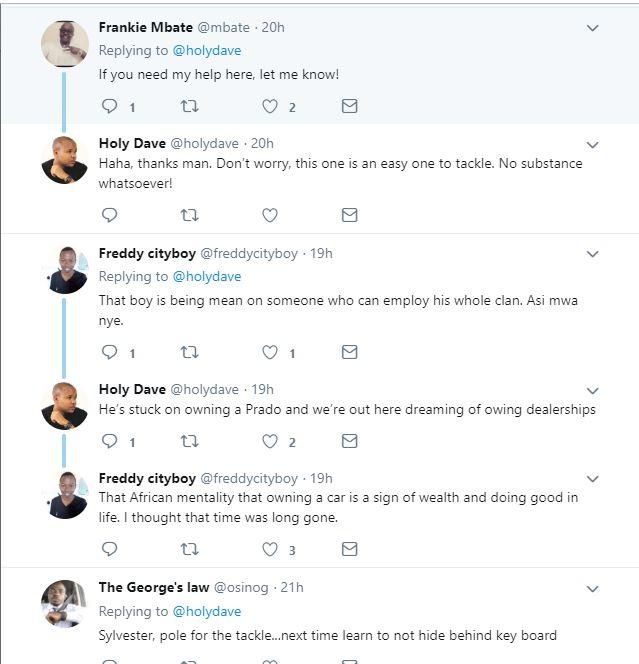Open Freddy cityboy's avatar on first tweet
The height and width of the screenshot is (664, 639).
(65, 270)
